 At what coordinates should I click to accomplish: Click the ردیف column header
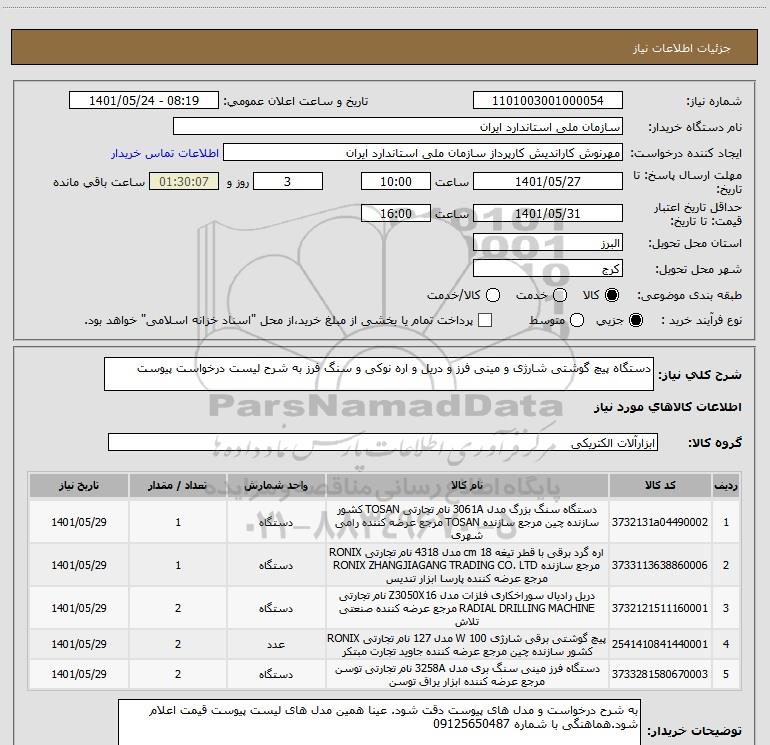[726, 486]
